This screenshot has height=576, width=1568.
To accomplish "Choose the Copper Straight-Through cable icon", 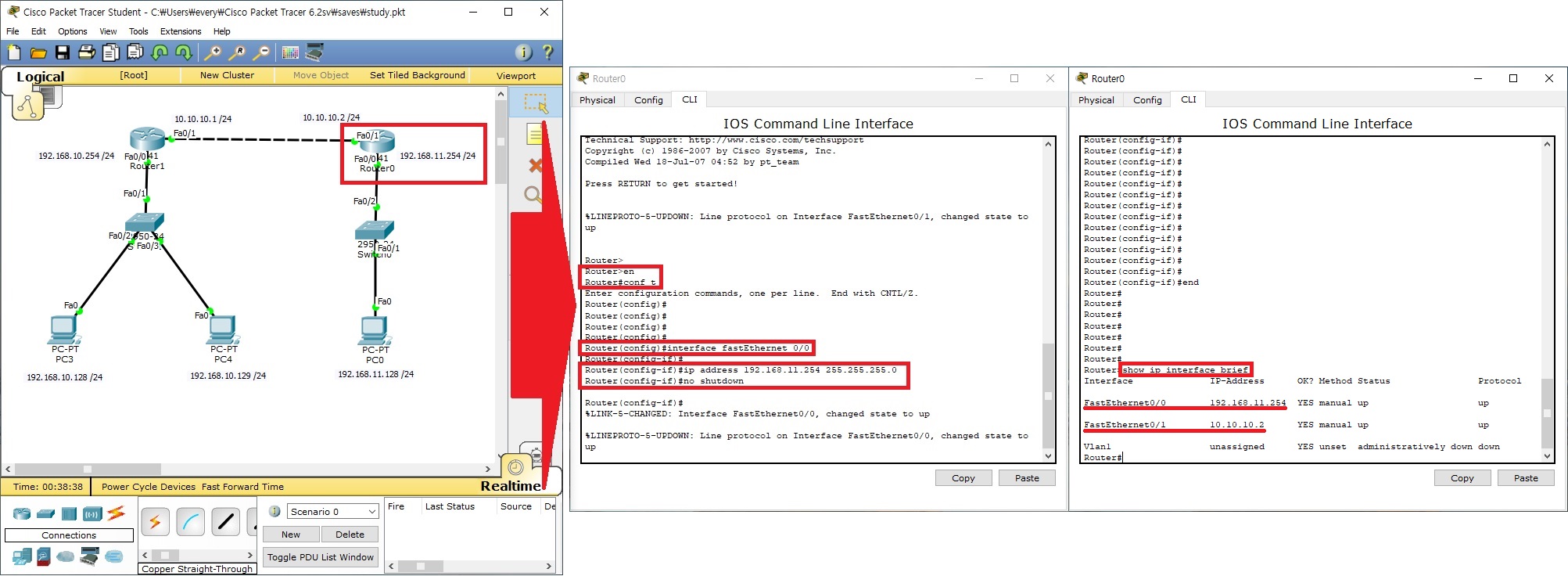I will (225, 522).
